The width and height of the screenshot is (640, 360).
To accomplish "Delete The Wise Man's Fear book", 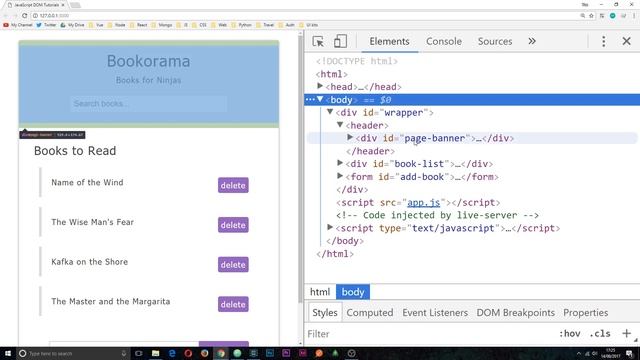I will coord(233,225).
